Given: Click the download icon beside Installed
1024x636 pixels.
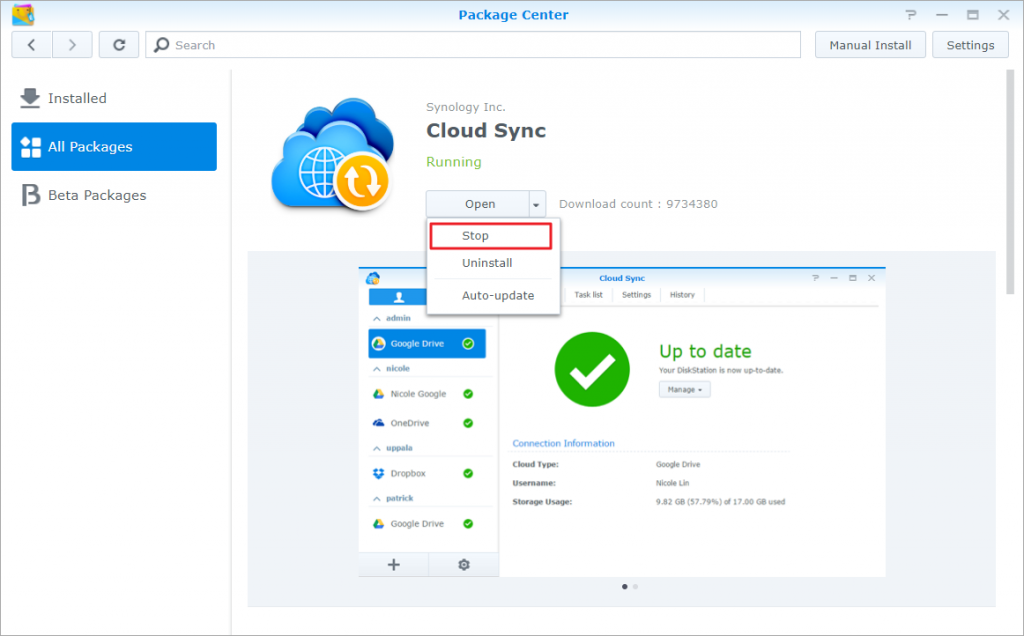Looking at the screenshot, I should [x=28, y=98].
